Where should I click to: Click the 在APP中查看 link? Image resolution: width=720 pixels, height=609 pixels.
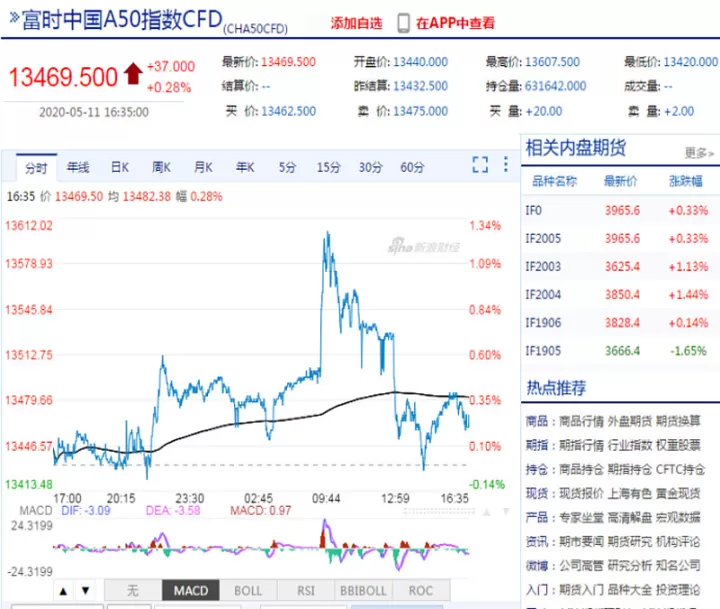455,23
